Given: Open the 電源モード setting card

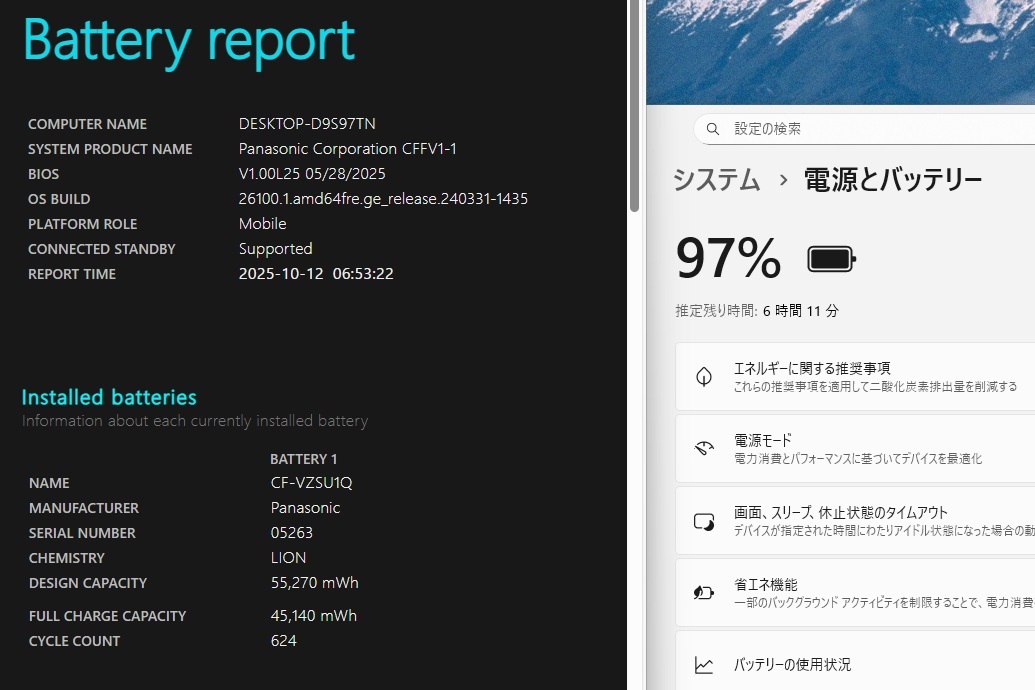Looking at the screenshot, I should click(x=855, y=448).
